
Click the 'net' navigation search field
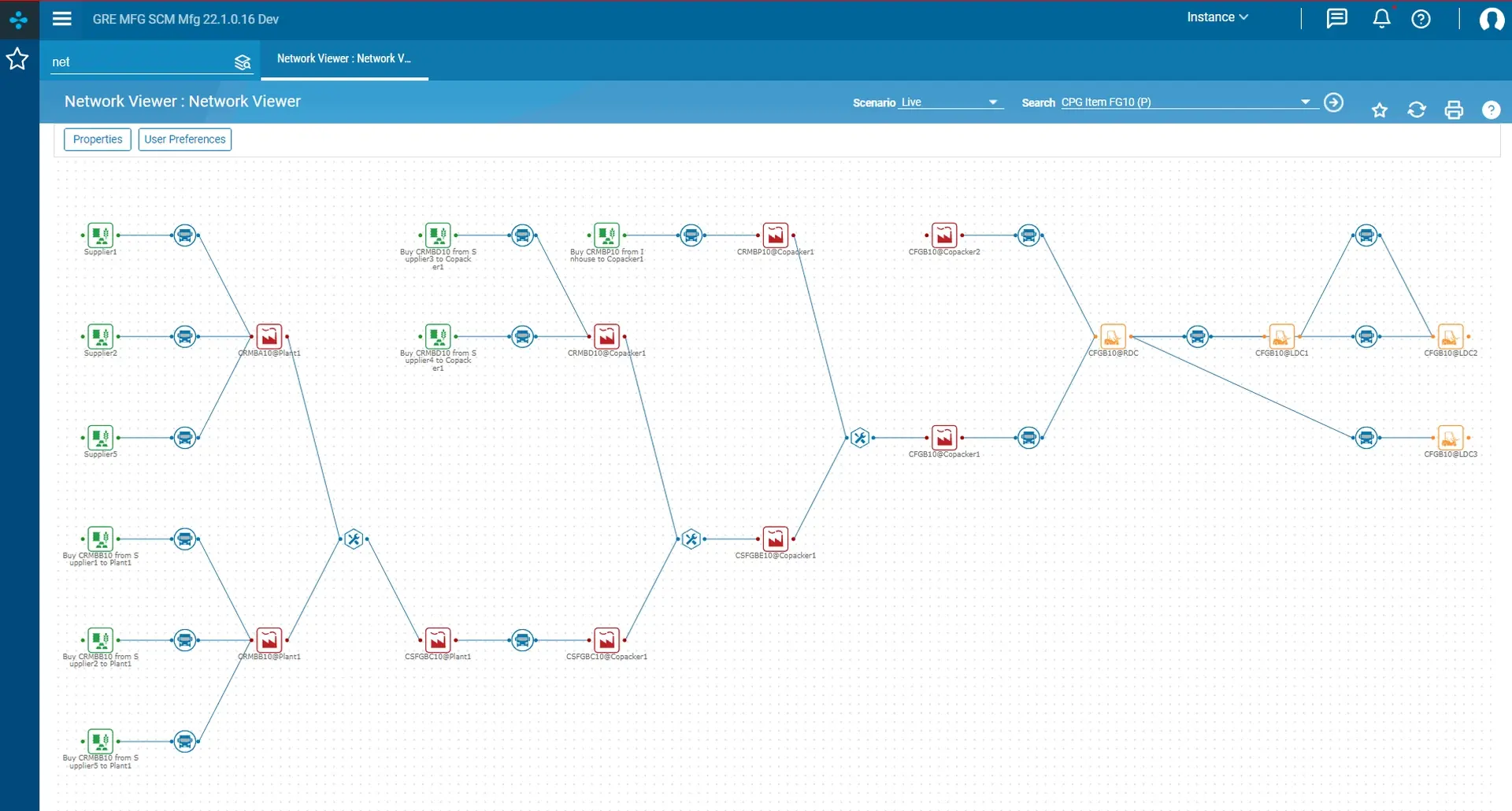(x=140, y=62)
